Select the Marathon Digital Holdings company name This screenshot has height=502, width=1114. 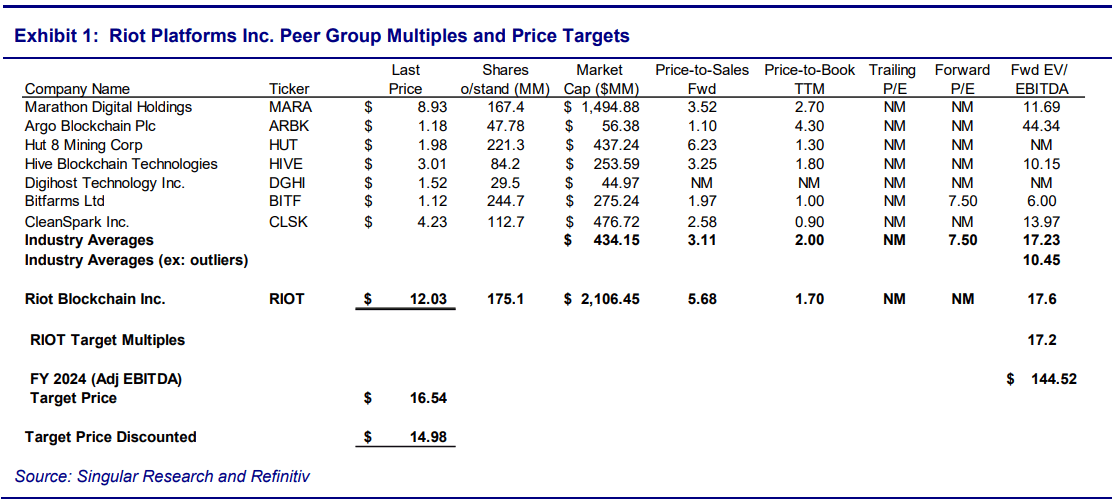pos(108,107)
